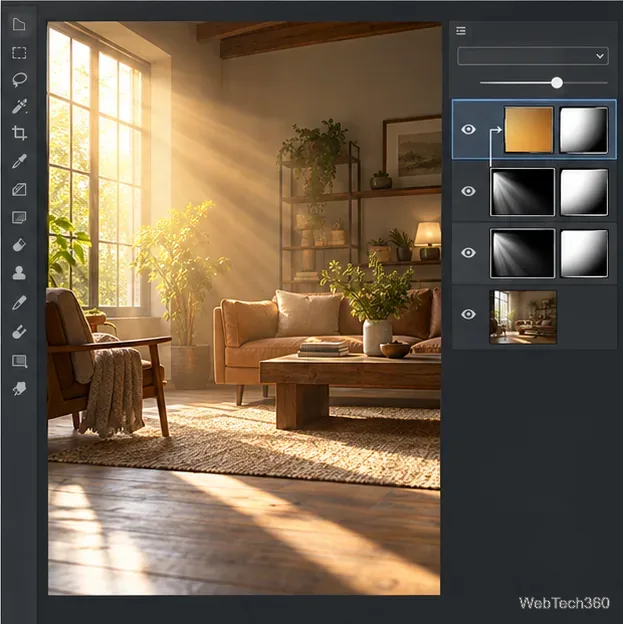The height and width of the screenshot is (624, 623).
Task: Select the top layer's mask thumbnail
Action: pos(584,129)
